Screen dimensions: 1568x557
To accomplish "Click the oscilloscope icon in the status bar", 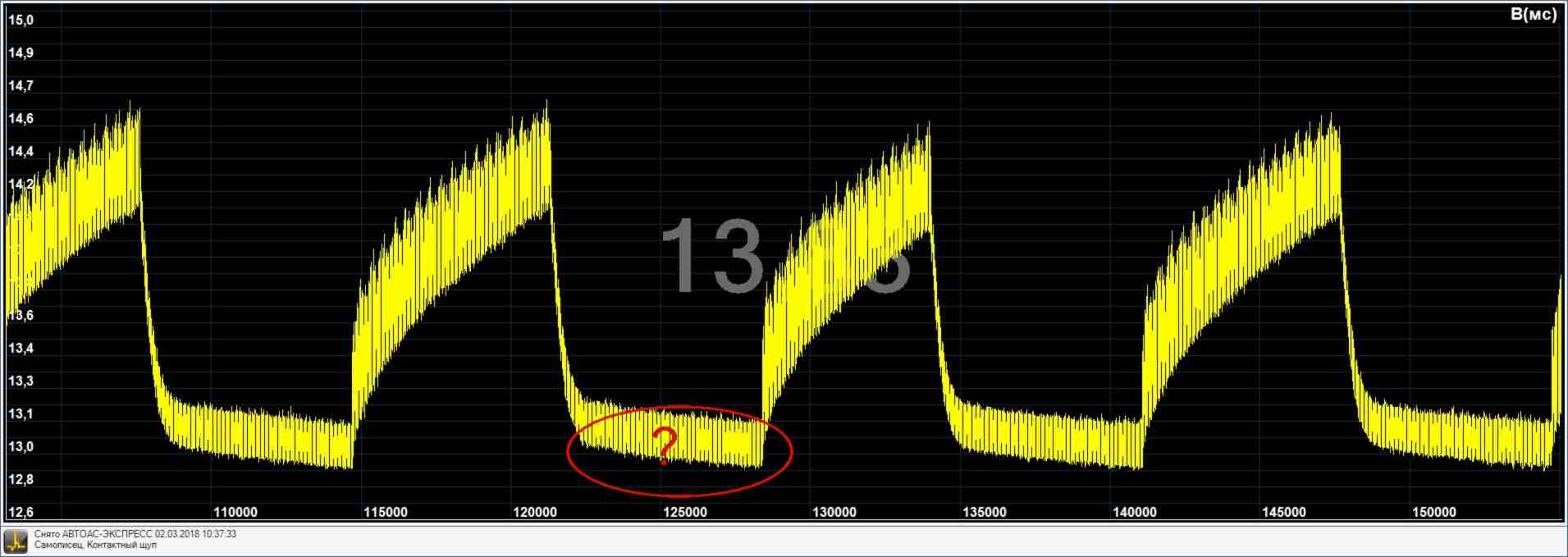I will (x=16, y=541).
